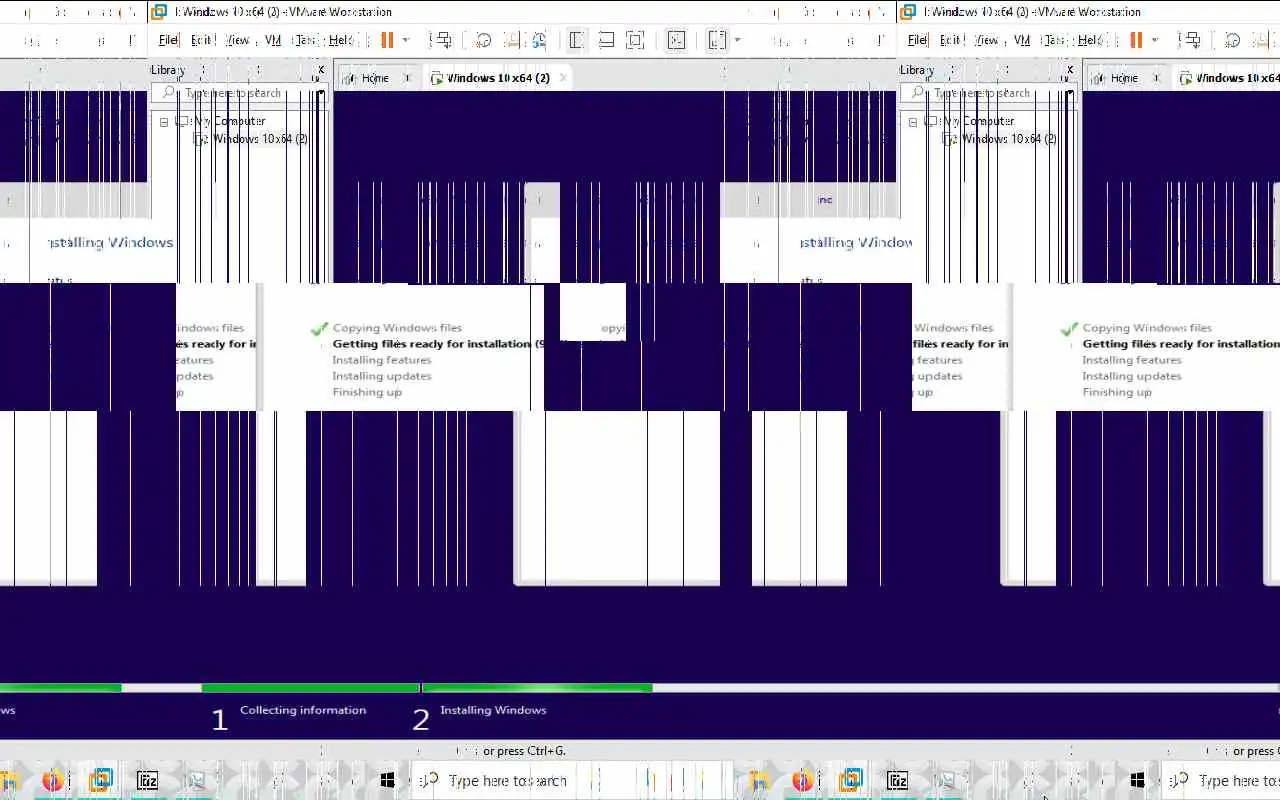This screenshot has width=1280, height=800.
Task: Click the green installation progress bar segment under the white panels
Action: click(x=537, y=688)
